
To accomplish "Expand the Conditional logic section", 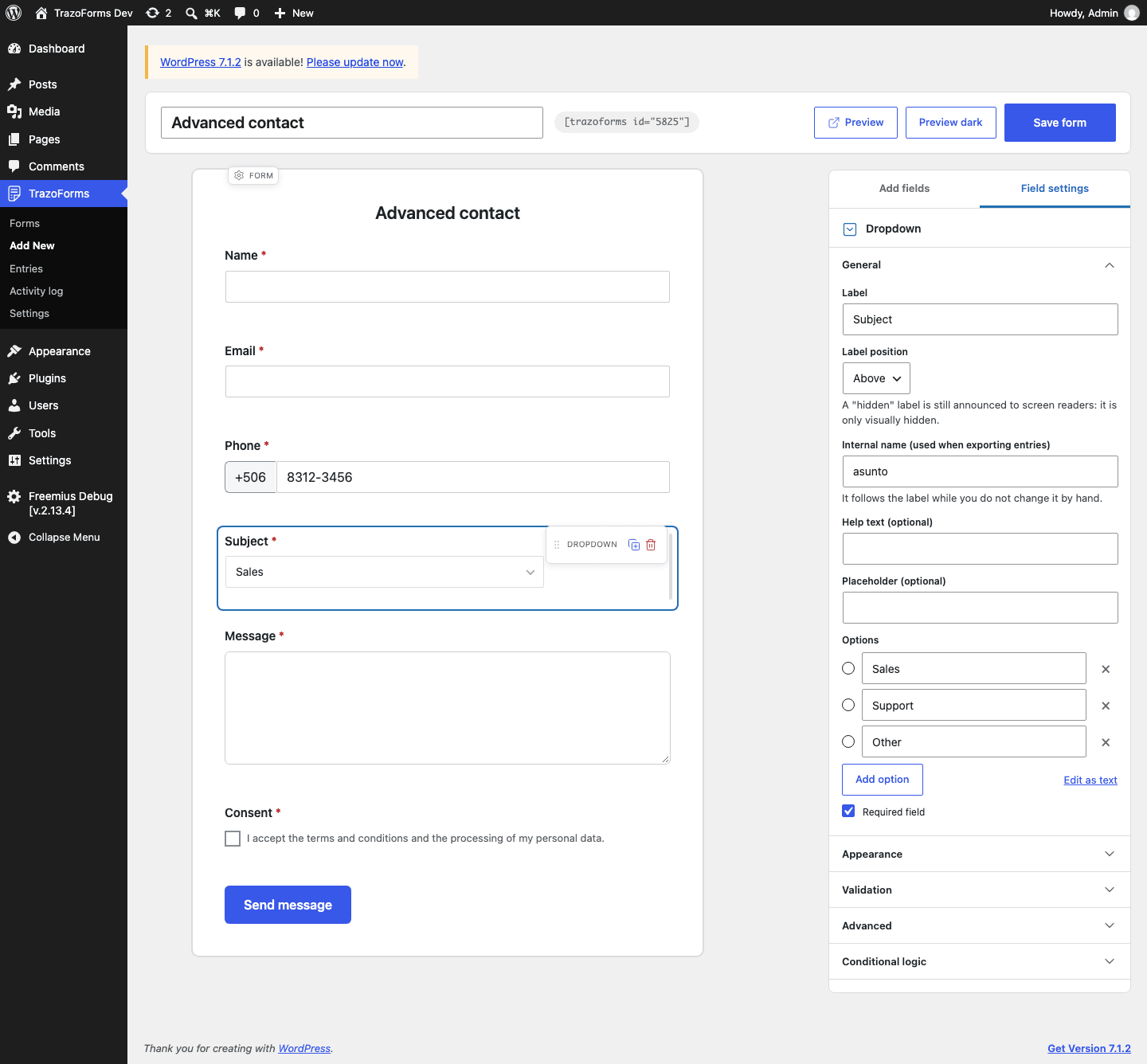I will (x=980, y=961).
